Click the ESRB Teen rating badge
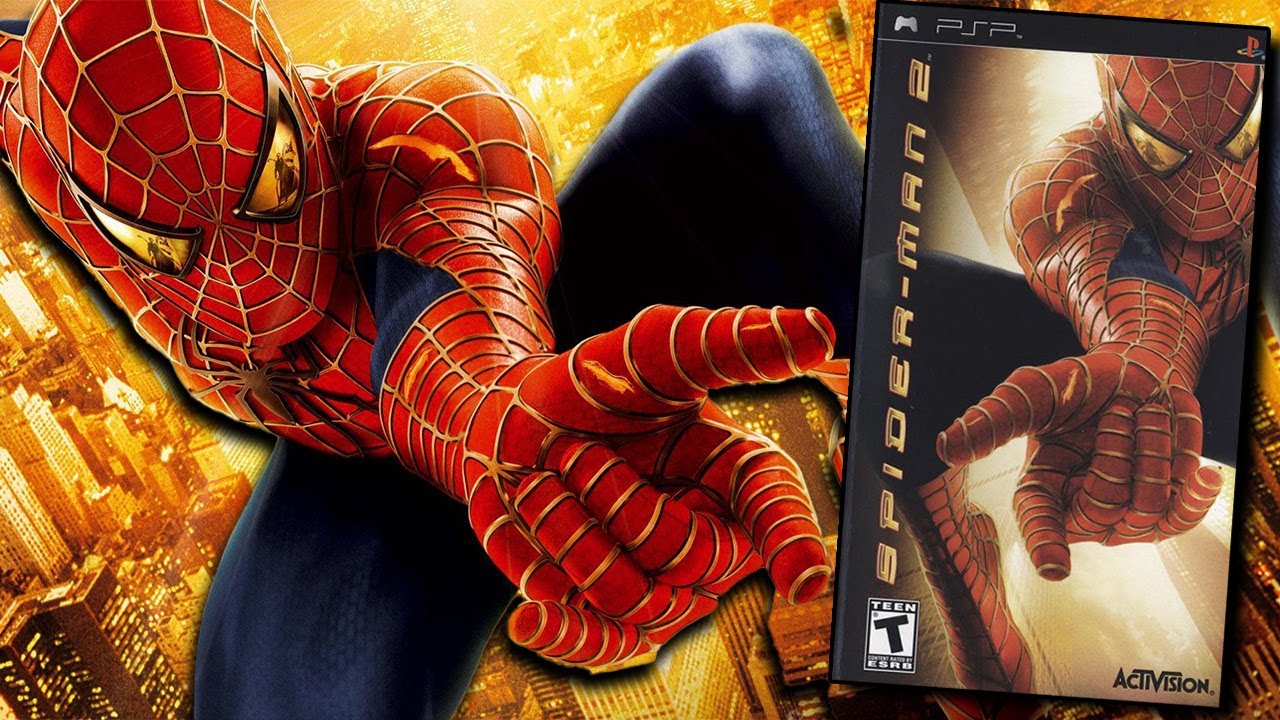The width and height of the screenshot is (1280, 720). (893, 635)
